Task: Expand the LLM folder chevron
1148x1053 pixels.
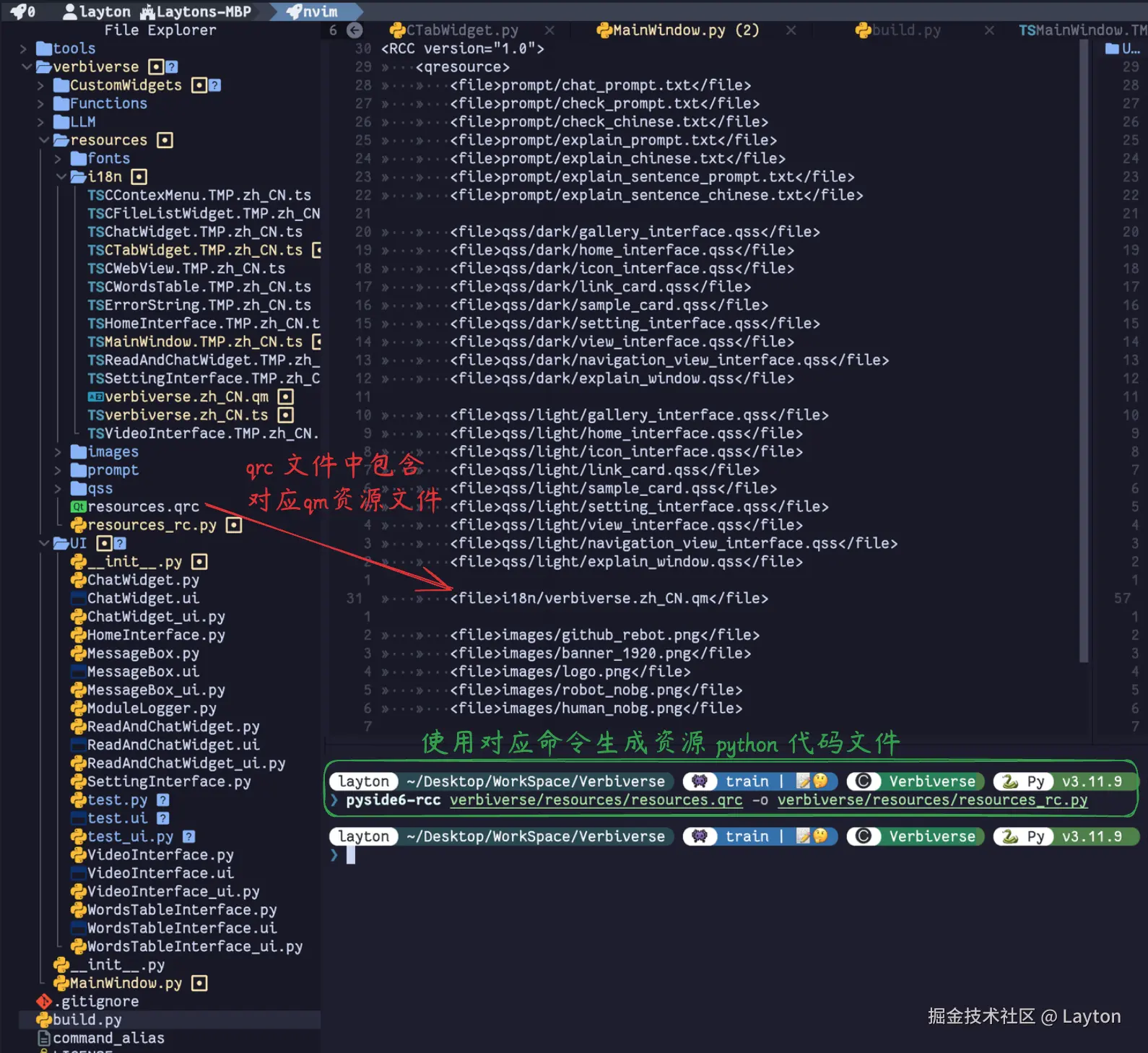Action: 41,122
